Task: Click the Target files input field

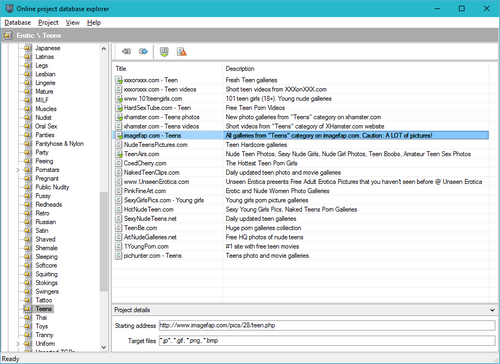Action: pos(327,341)
